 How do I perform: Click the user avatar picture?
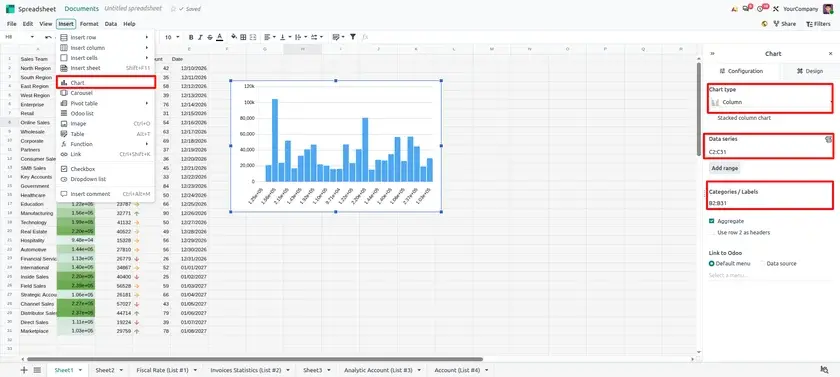tap(828, 9)
